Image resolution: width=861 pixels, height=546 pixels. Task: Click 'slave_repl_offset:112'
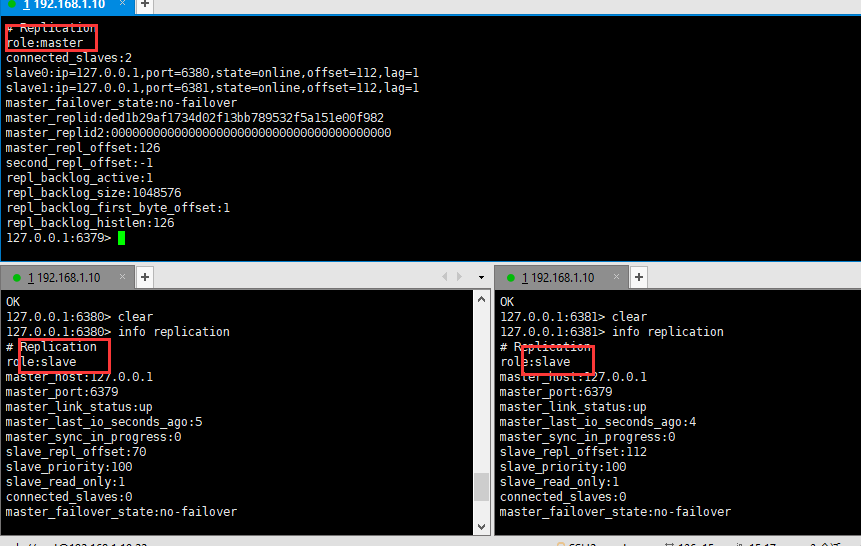tap(574, 452)
